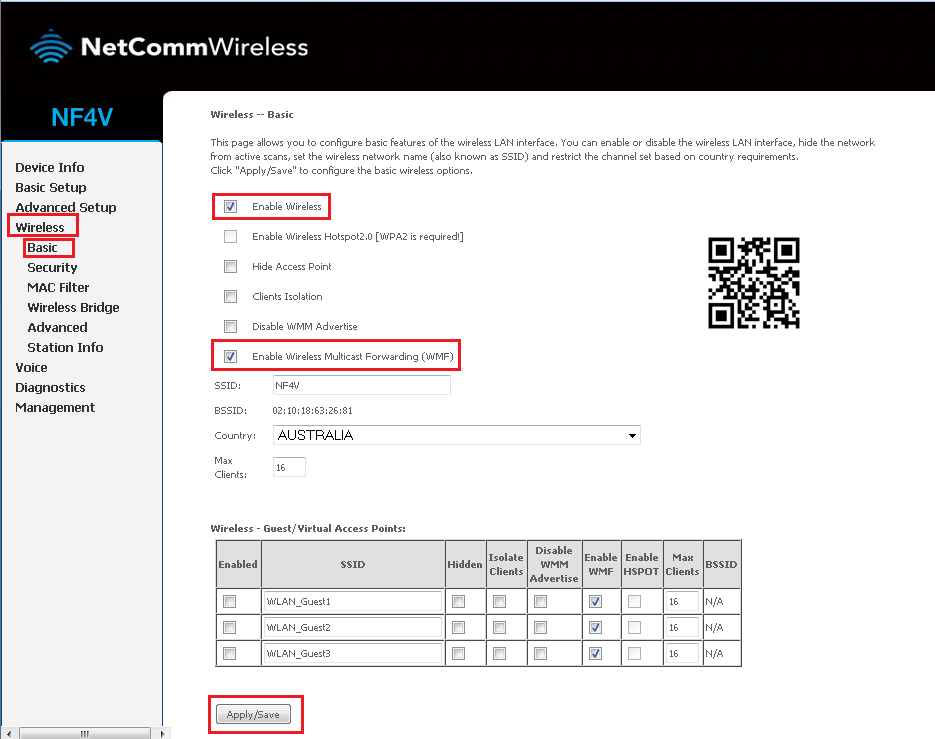The image size is (935, 739).
Task: Open Basic Setup menu
Action: 51,187
